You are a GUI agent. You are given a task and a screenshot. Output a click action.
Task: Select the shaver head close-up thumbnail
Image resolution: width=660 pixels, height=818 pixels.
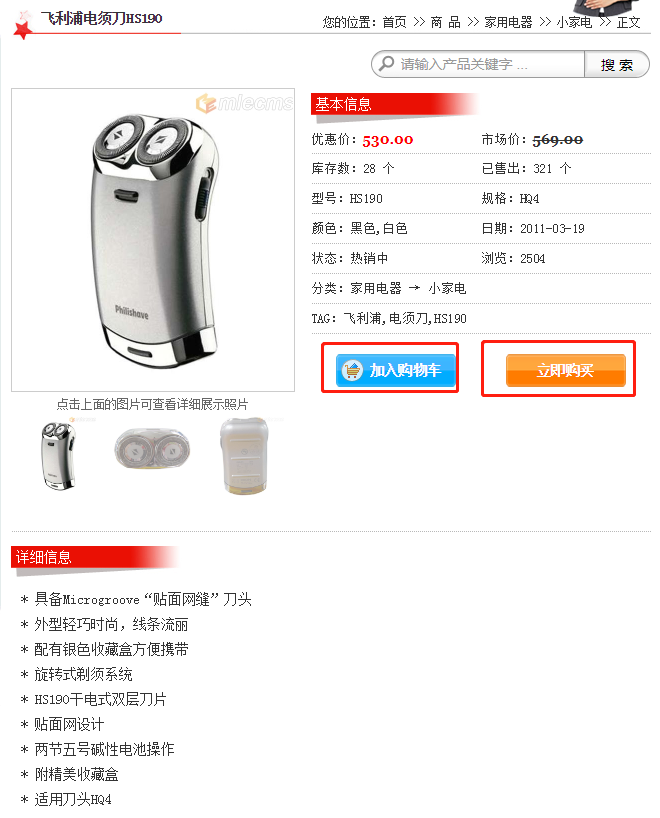(152, 449)
